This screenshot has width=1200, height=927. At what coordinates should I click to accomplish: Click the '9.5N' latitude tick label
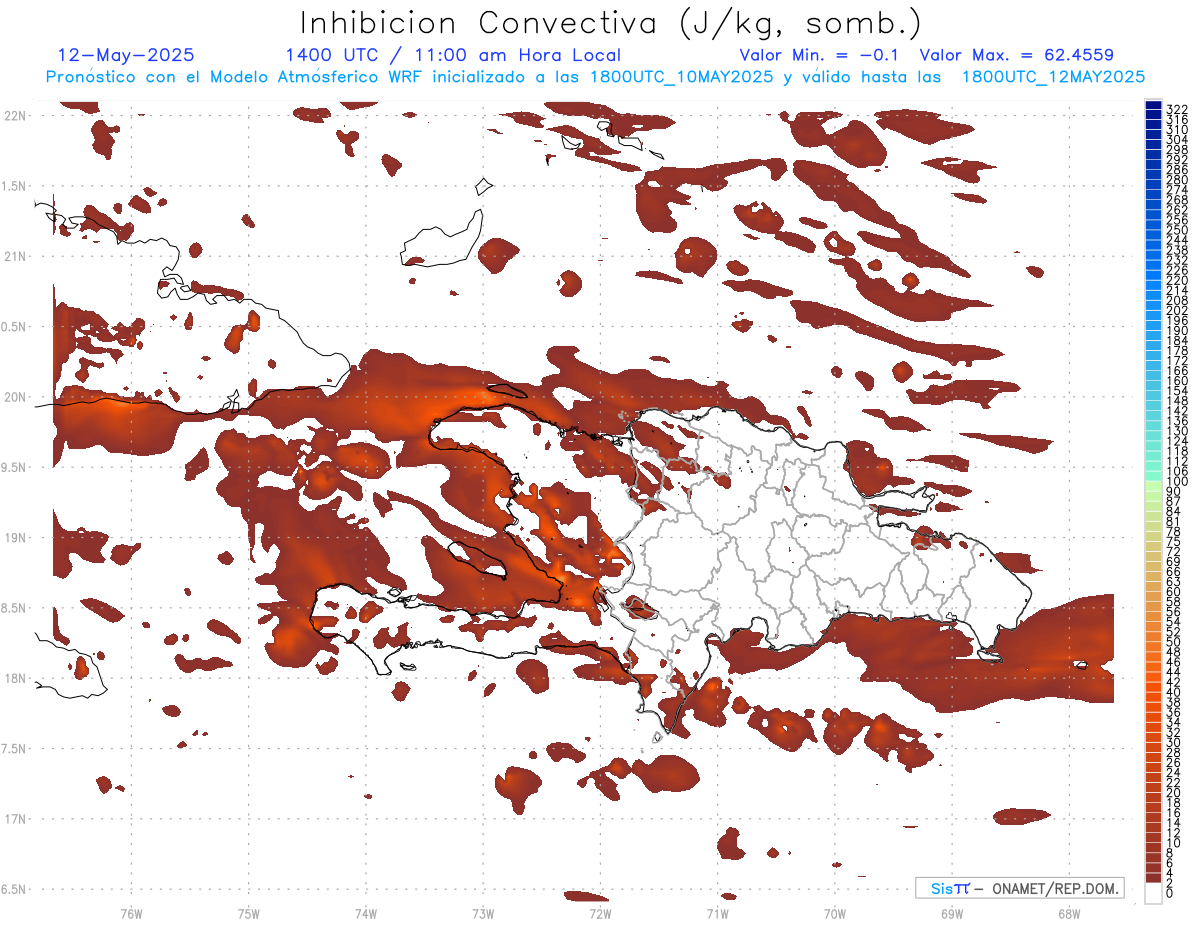[15, 467]
